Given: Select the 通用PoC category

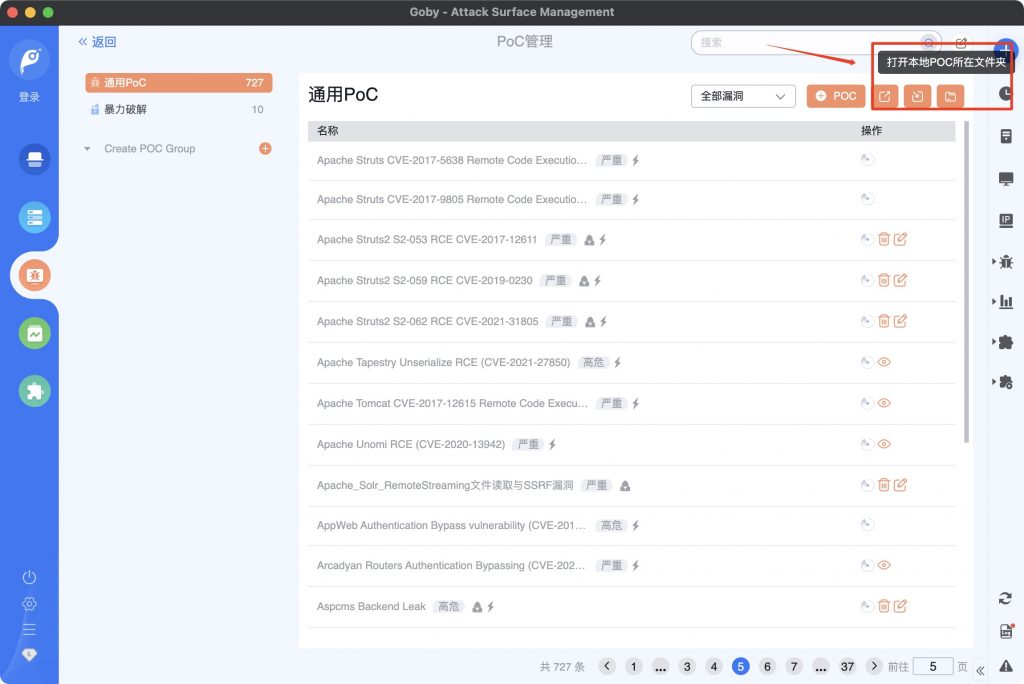Looking at the screenshot, I should (x=179, y=82).
